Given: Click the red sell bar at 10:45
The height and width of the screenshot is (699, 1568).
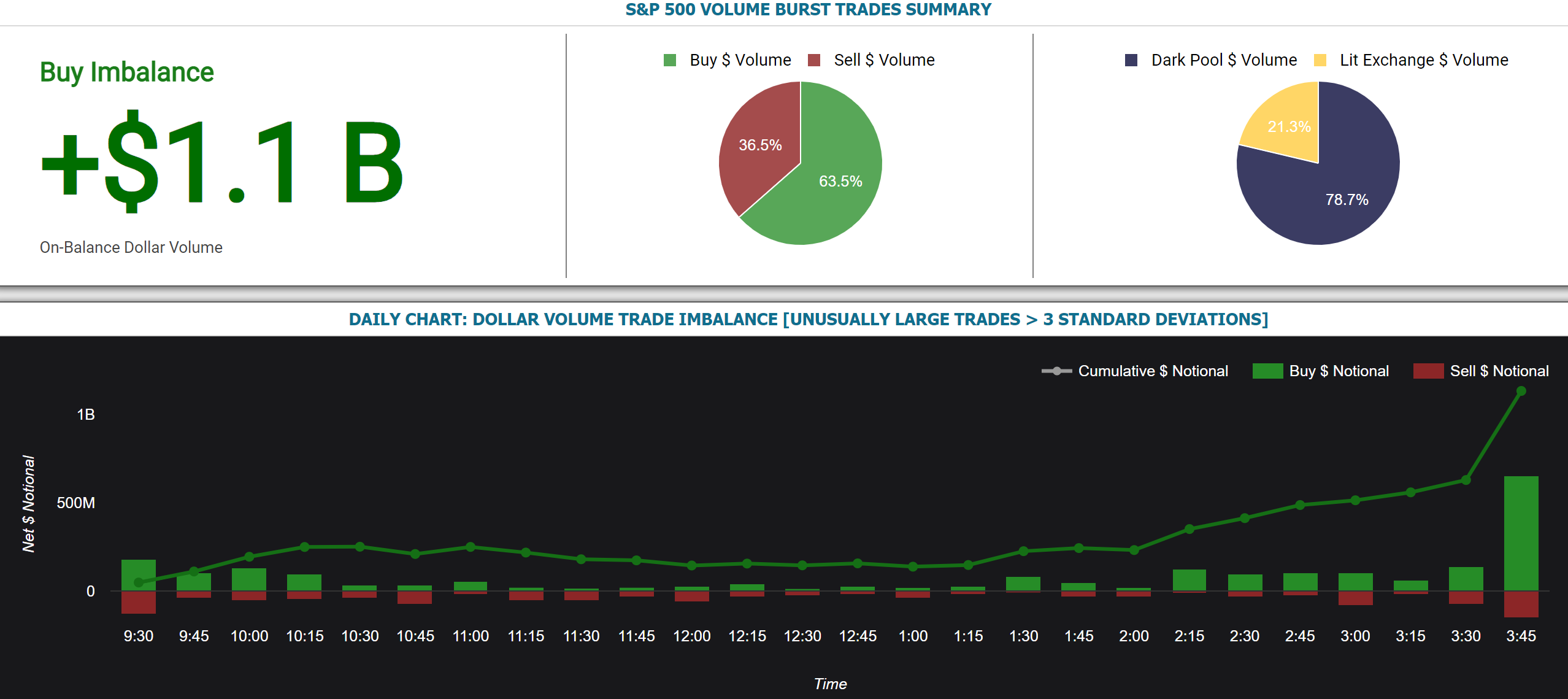Looking at the screenshot, I should 415,597.
